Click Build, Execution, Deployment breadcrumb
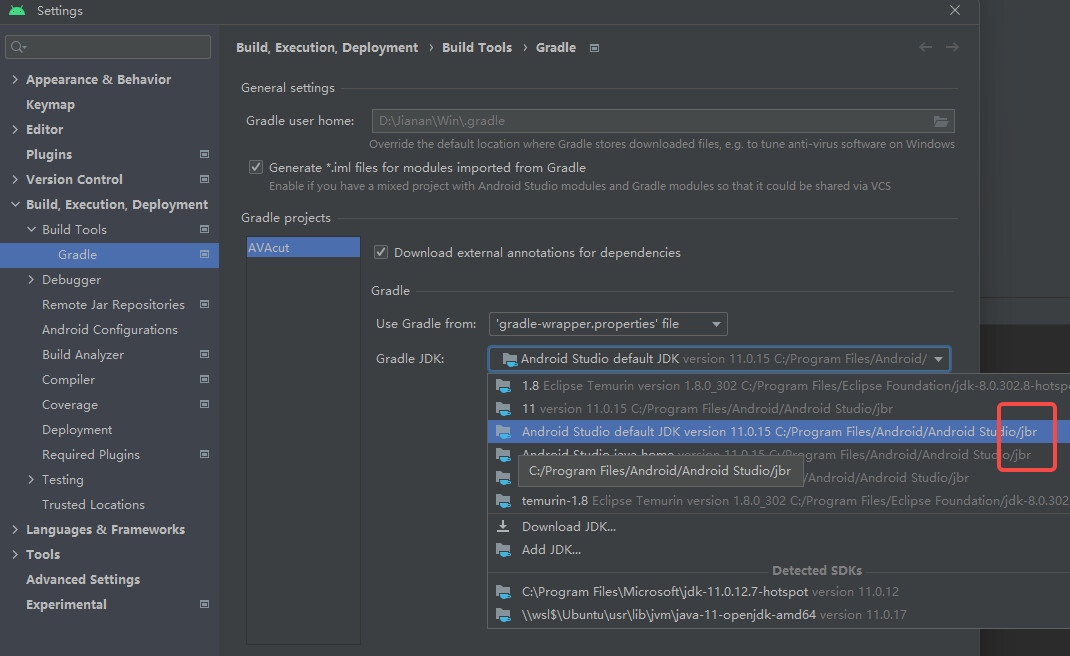The width and height of the screenshot is (1070, 656). click(x=327, y=48)
